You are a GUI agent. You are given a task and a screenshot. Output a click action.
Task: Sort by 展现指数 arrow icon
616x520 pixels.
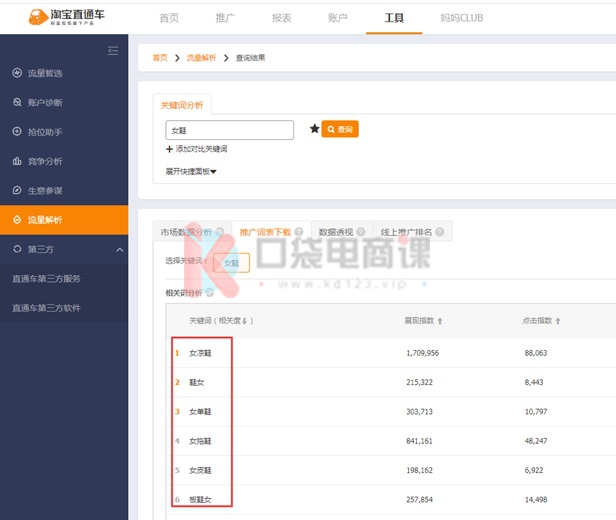pos(440,321)
